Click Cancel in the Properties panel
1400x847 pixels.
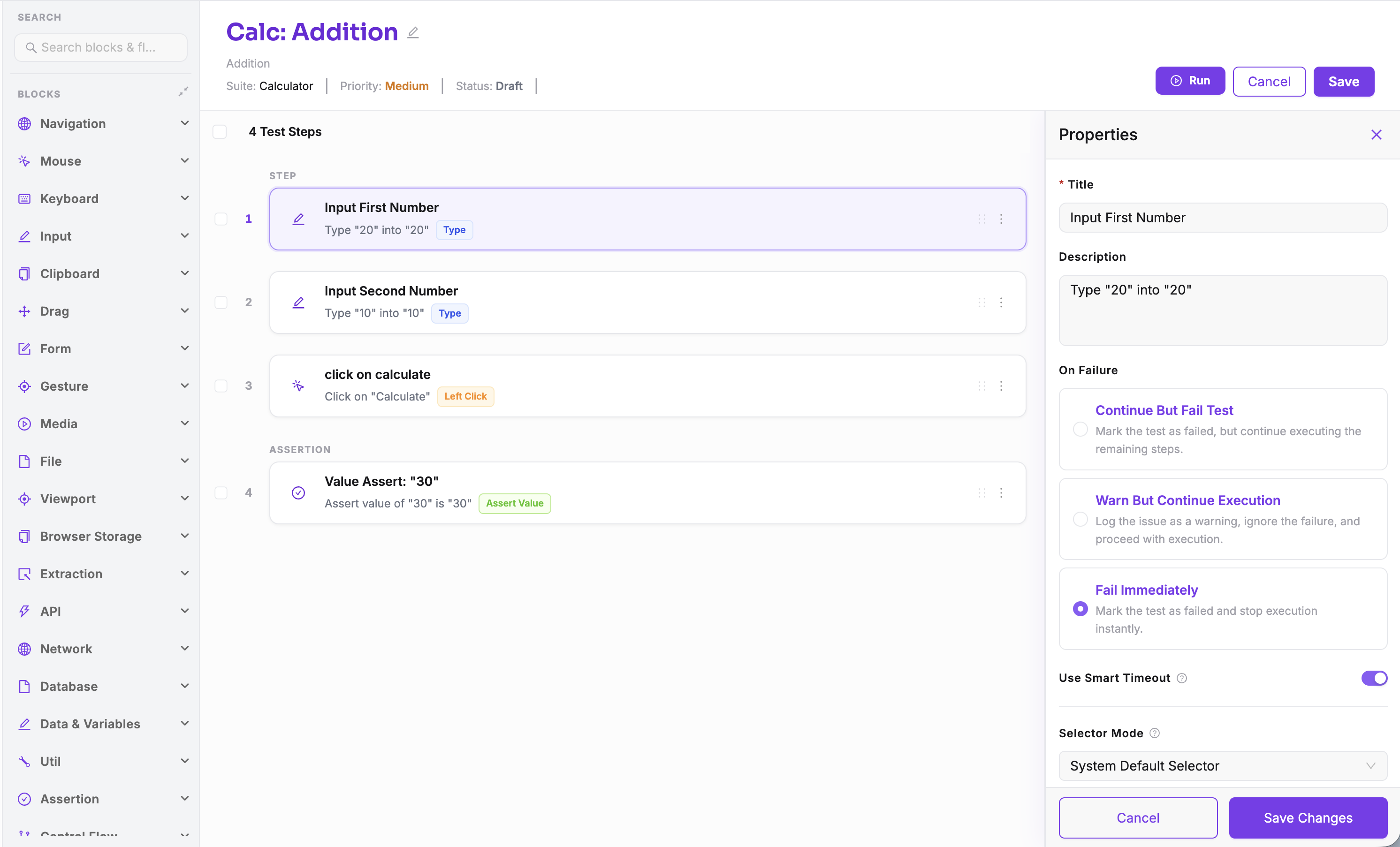click(x=1138, y=818)
